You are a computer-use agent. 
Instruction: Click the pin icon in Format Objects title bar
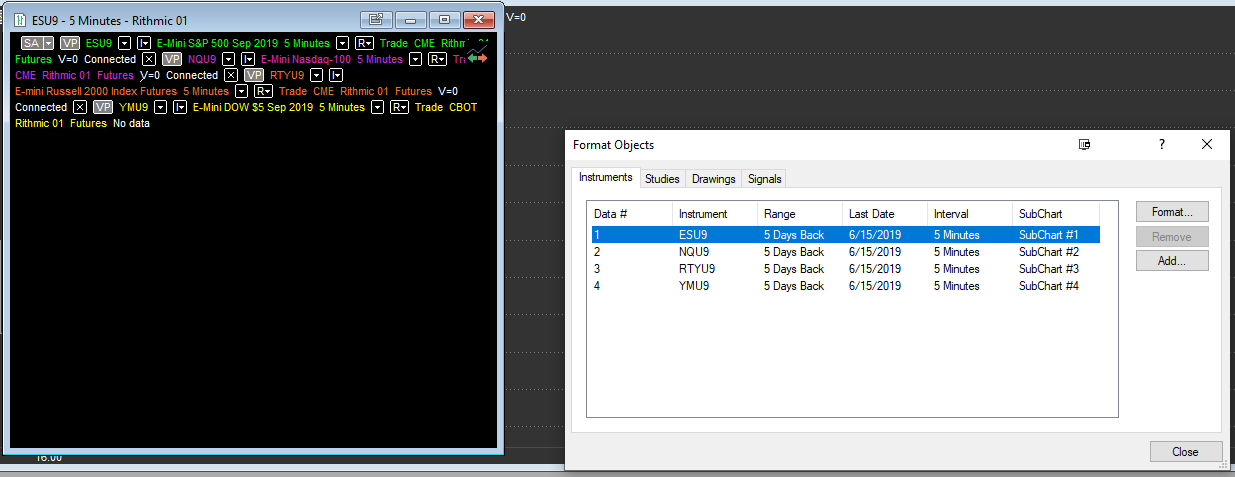click(1085, 145)
